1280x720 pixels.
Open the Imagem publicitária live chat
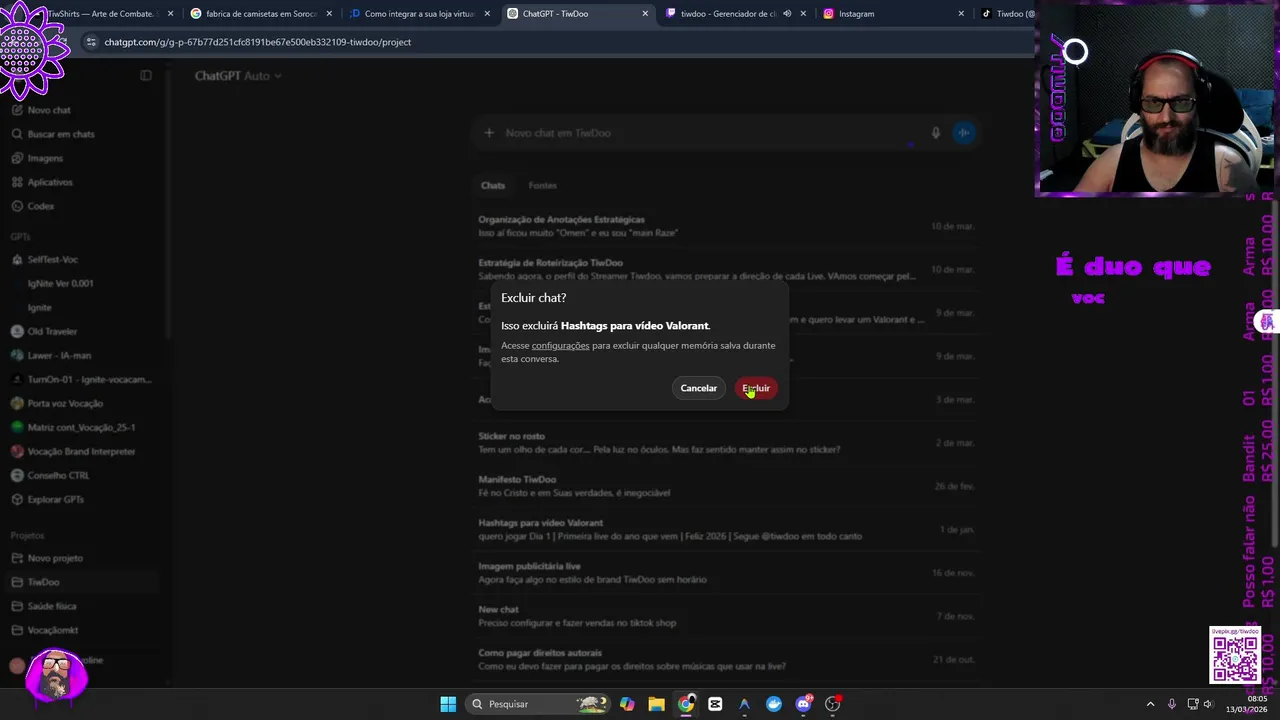[726, 572]
